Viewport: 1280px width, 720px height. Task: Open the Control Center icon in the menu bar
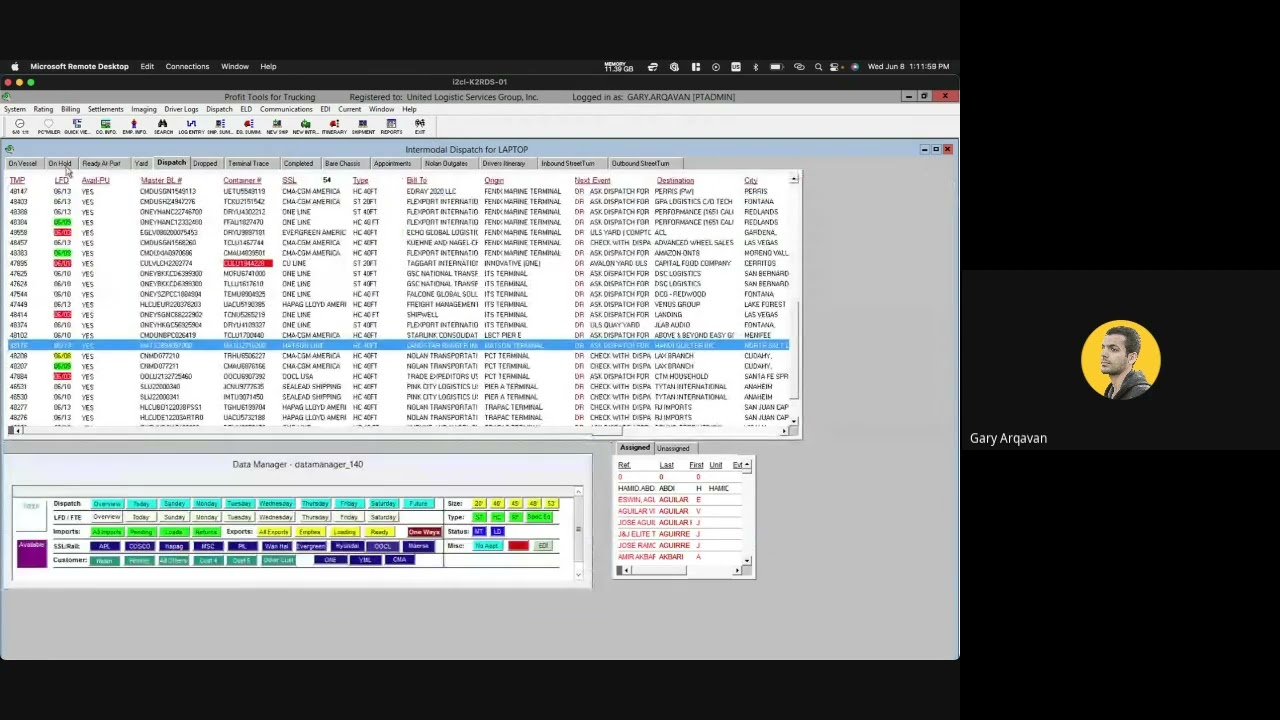836,66
